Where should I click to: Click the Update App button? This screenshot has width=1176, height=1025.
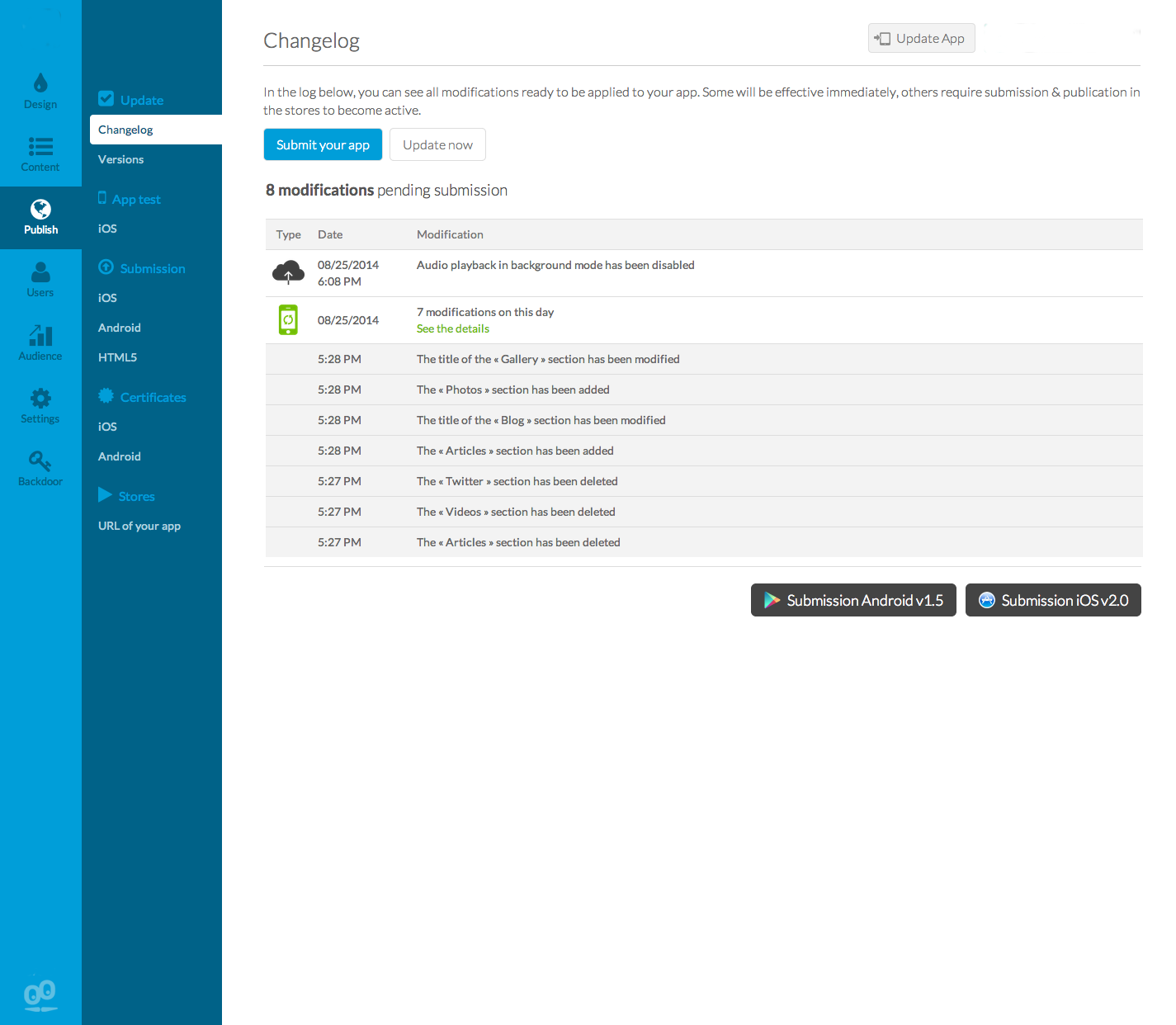pyautogui.click(x=921, y=39)
